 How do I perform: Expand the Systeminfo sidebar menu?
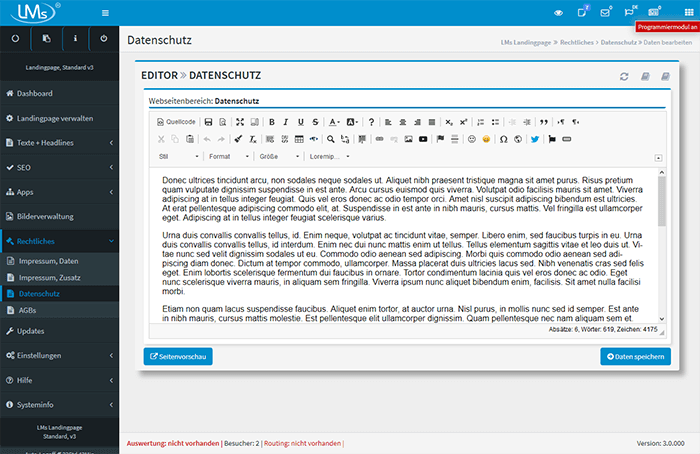[x=59, y=405]
